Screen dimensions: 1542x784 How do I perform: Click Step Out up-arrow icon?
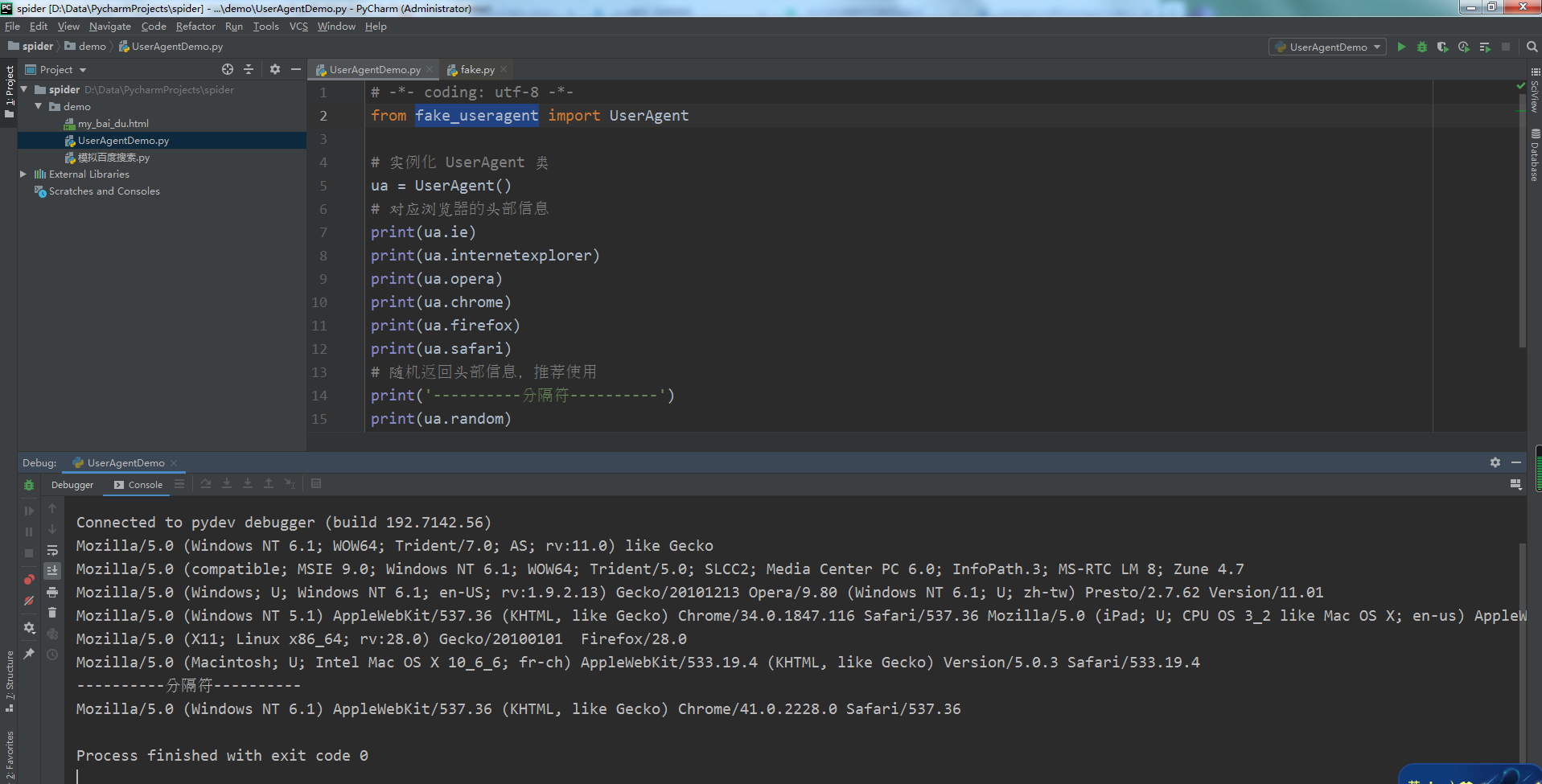point(269,483)
